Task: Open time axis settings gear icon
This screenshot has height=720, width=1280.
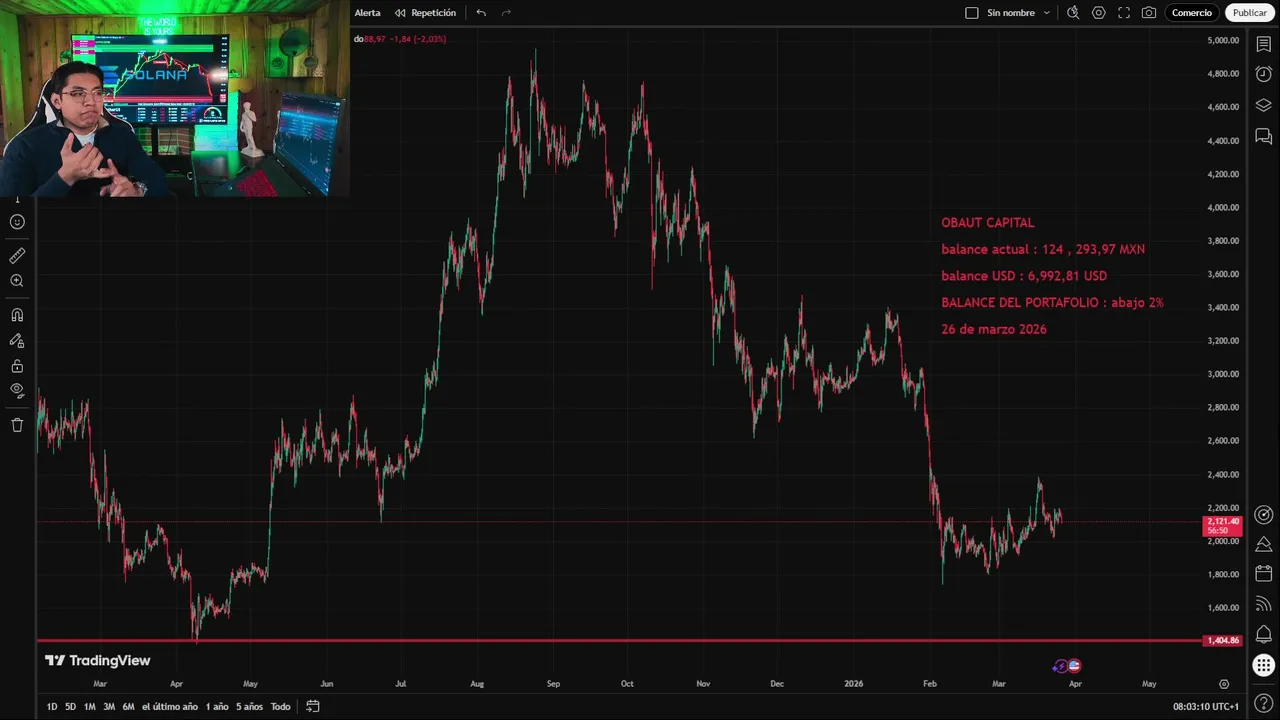Action: pyautogui.click(x=1224, y=684)
